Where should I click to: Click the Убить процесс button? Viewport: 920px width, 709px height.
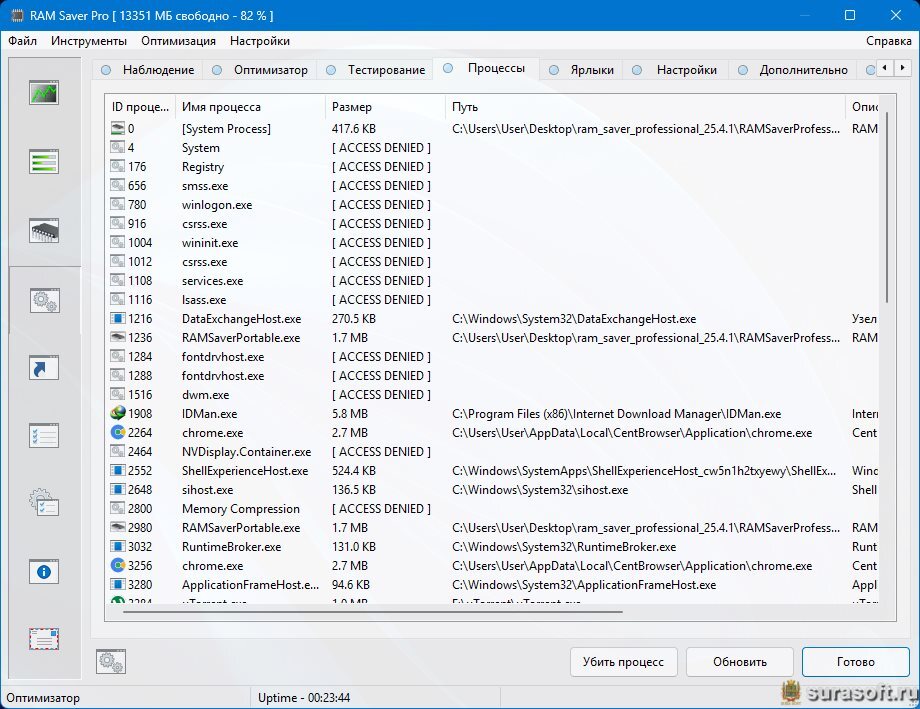(x=623, y=661)
